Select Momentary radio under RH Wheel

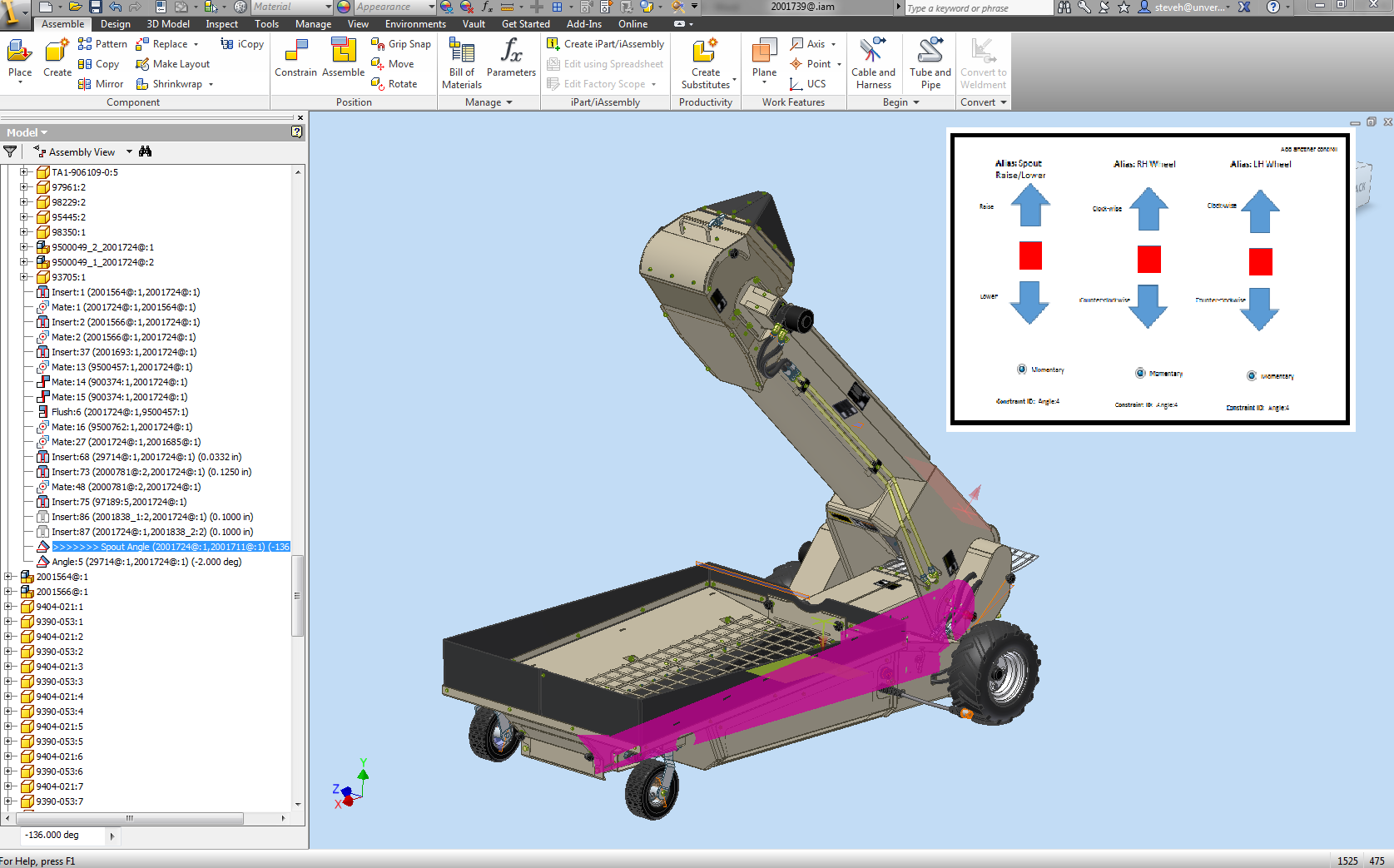[1139, 373]
